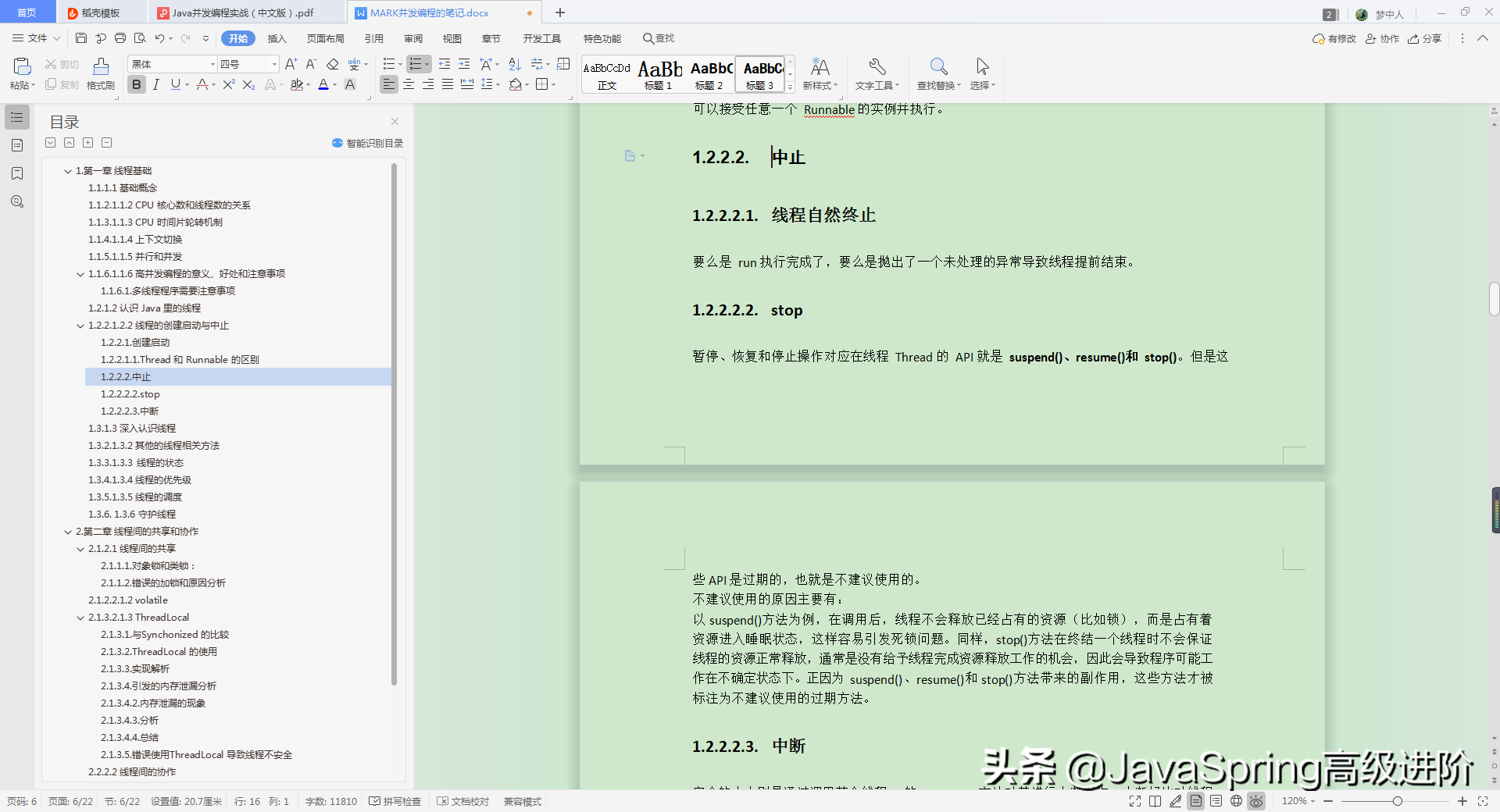The image size is (1500, 812).
Task: Open the zoom percentage 120% dropdown
Action: [1298, 801]
